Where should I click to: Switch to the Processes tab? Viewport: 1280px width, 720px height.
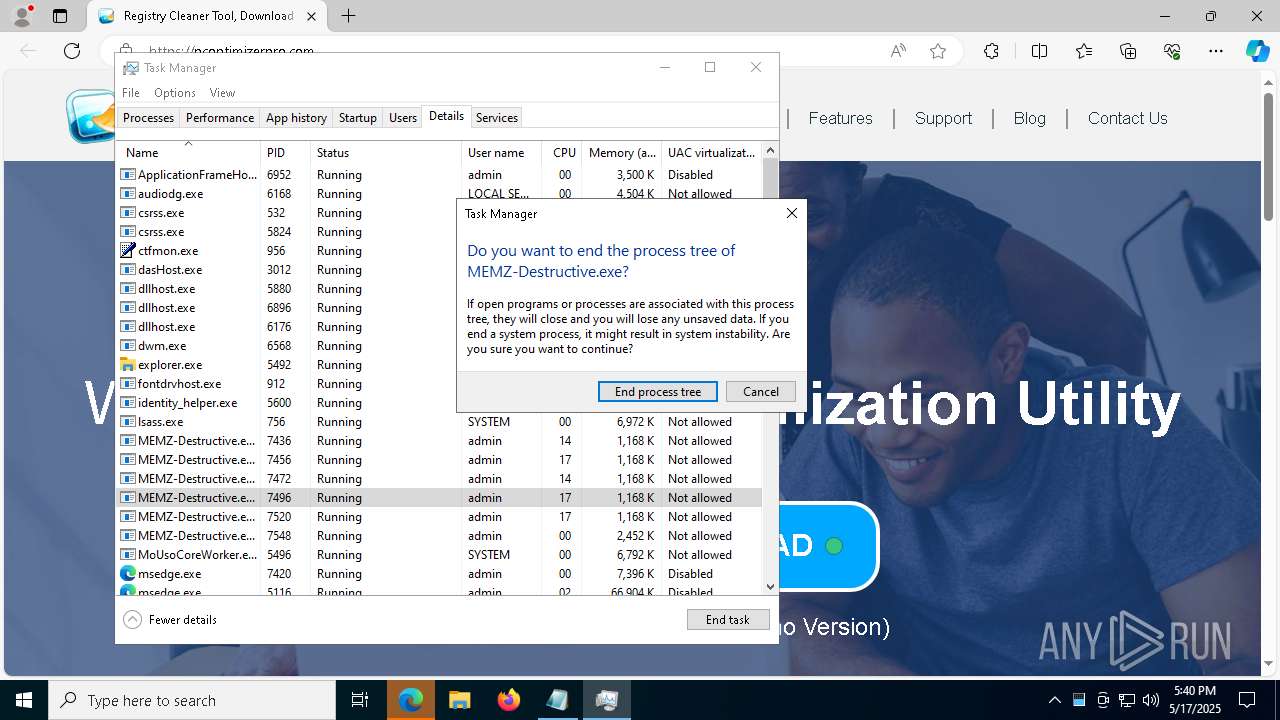148,118
